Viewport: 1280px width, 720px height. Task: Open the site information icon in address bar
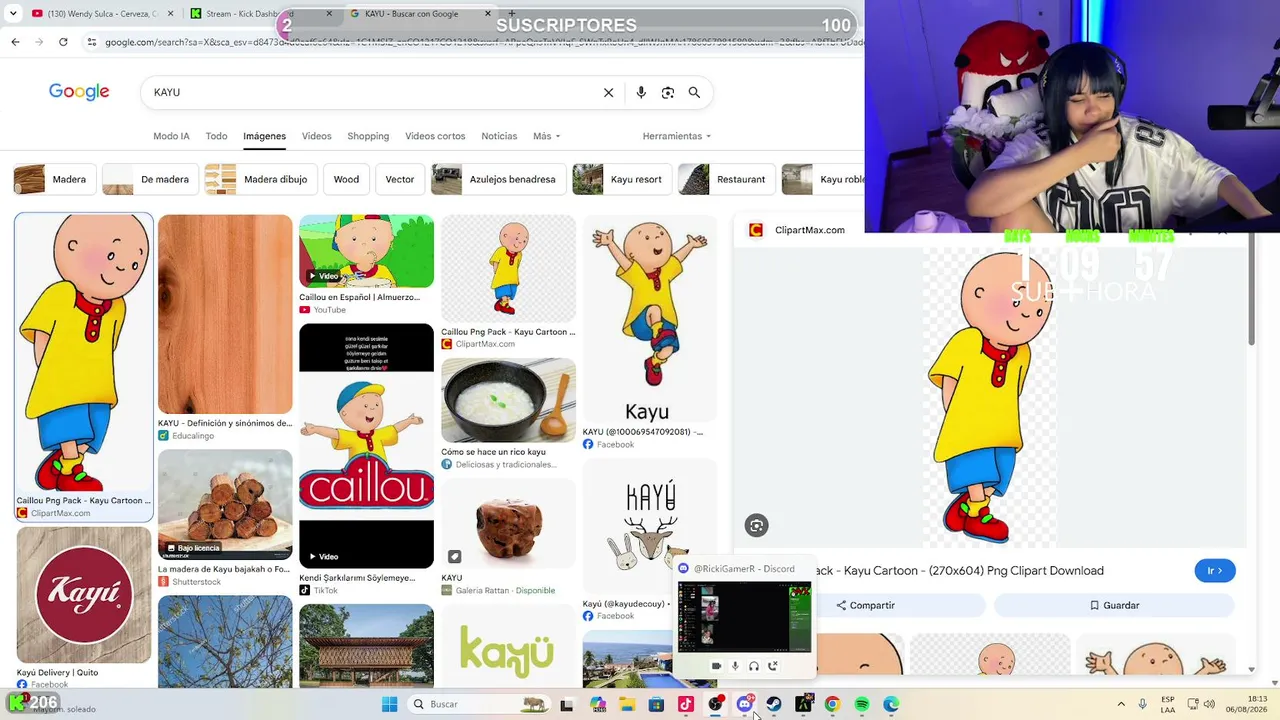click(x=92, y=42)
